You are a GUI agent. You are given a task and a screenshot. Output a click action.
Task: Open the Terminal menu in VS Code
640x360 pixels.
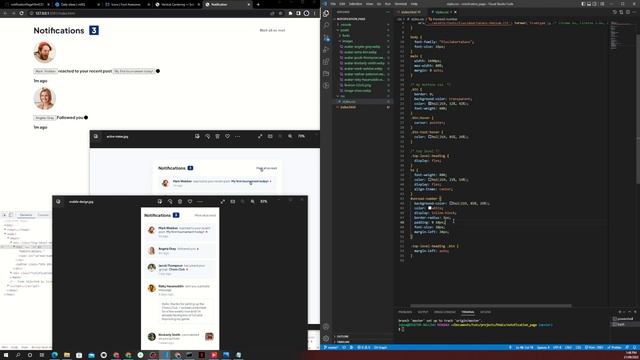tap(400, 4)
